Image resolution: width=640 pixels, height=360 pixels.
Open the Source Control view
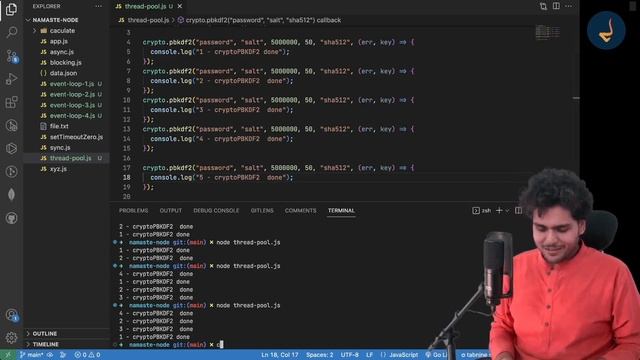(x=11, y=56)
